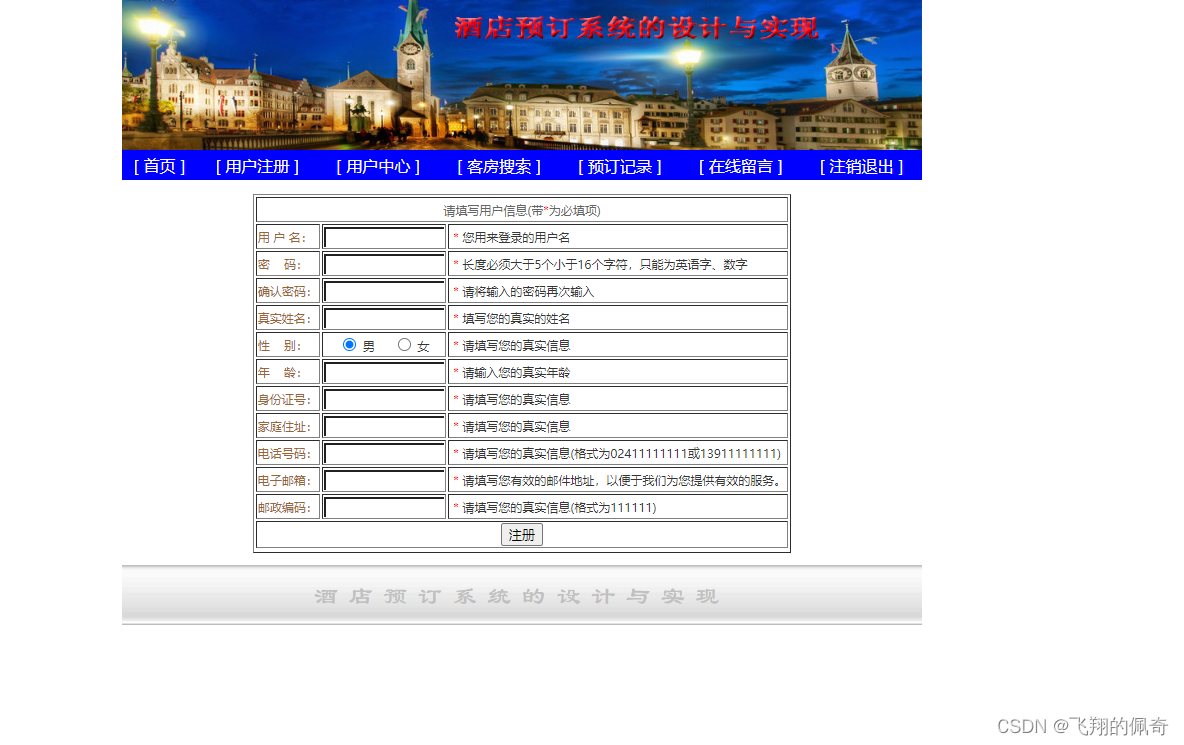Focus the 电子邮箱 email input field
1184x745 pixels.
point(384,480)
